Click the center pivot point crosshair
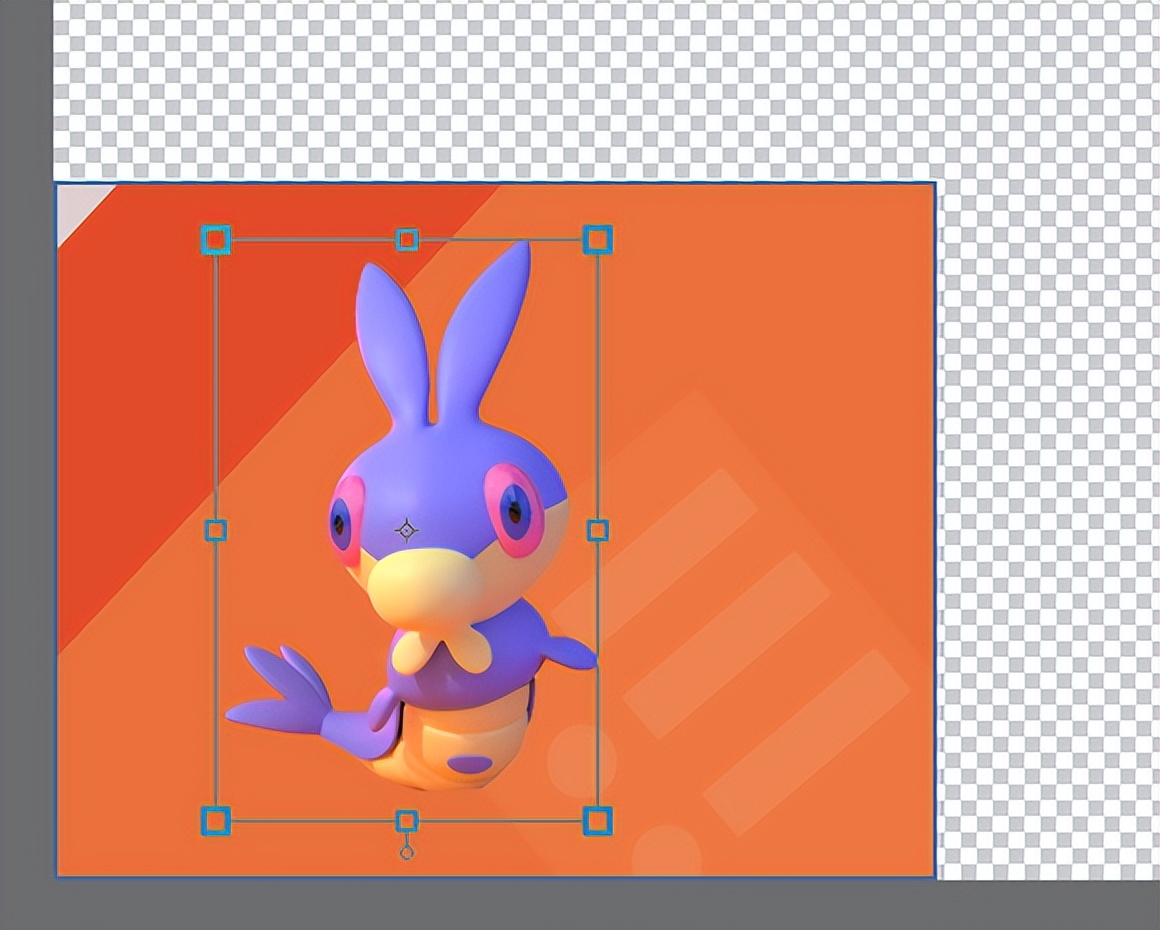The height and width of the screenshot is (930, 1160). tap(407, 530)
